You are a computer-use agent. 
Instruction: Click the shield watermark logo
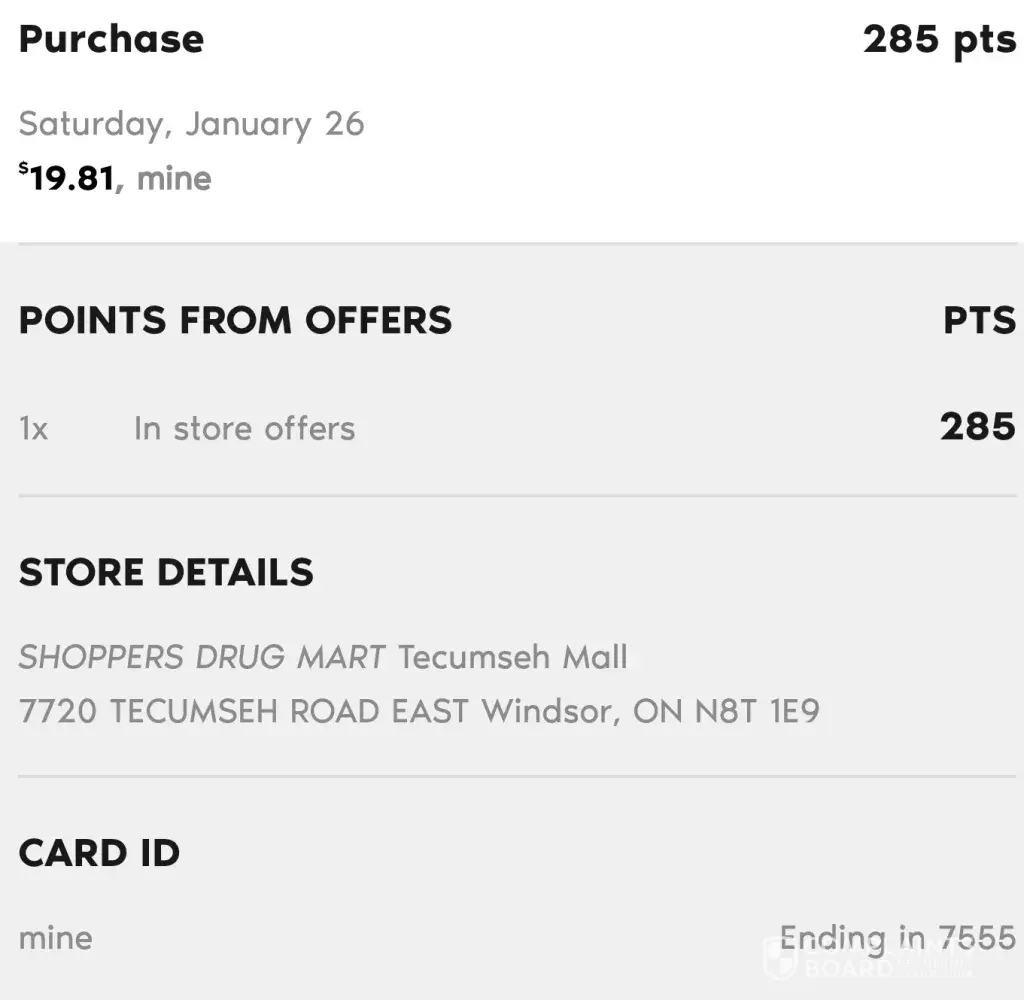pyautogui.click(x=779, y=957)
